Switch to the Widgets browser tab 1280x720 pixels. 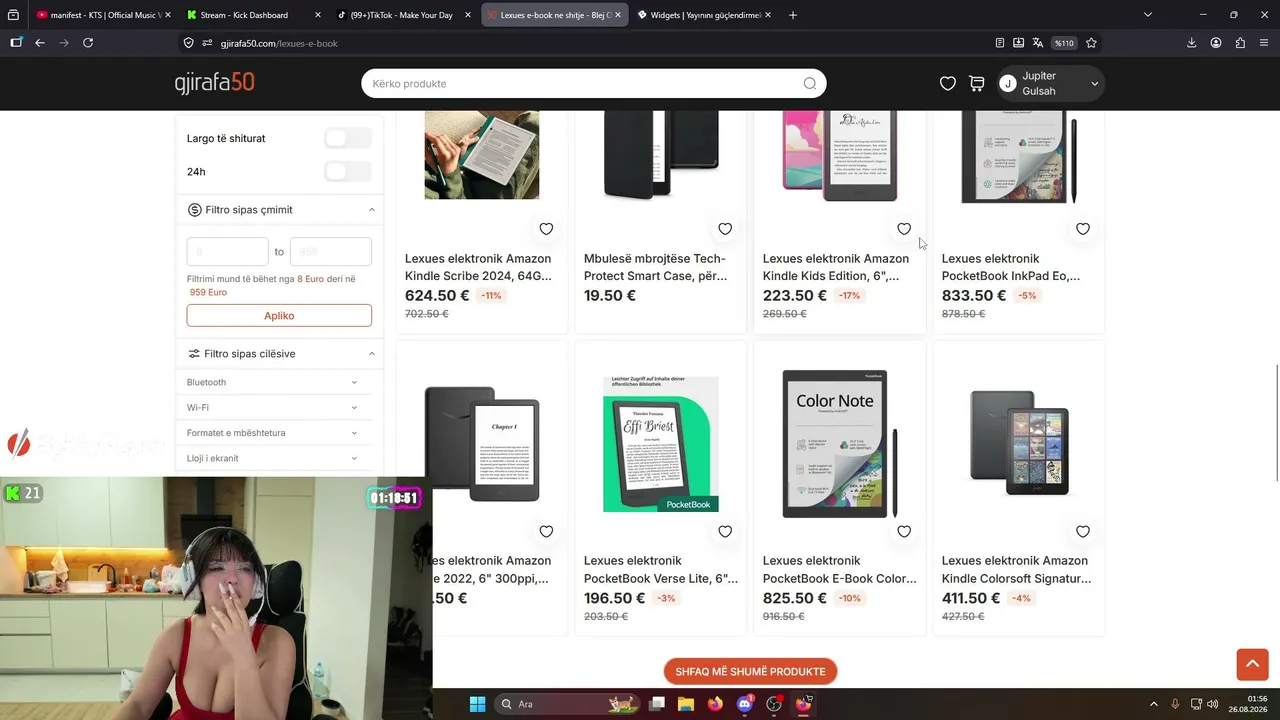(704, 15)
